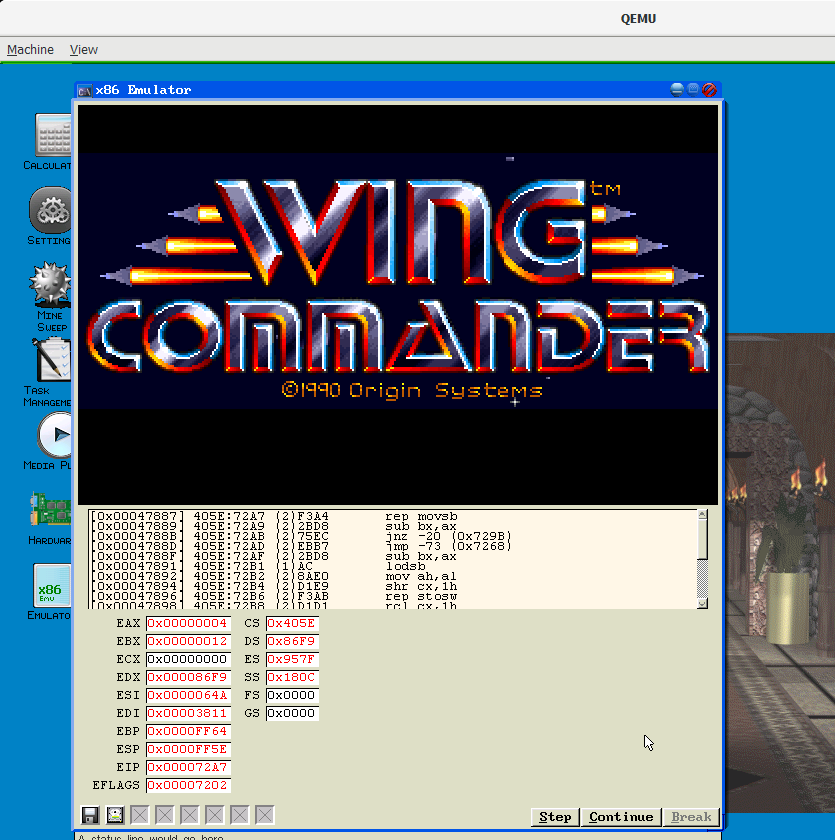
Task: Click the ESP register value field
Action: click(188, 749)
